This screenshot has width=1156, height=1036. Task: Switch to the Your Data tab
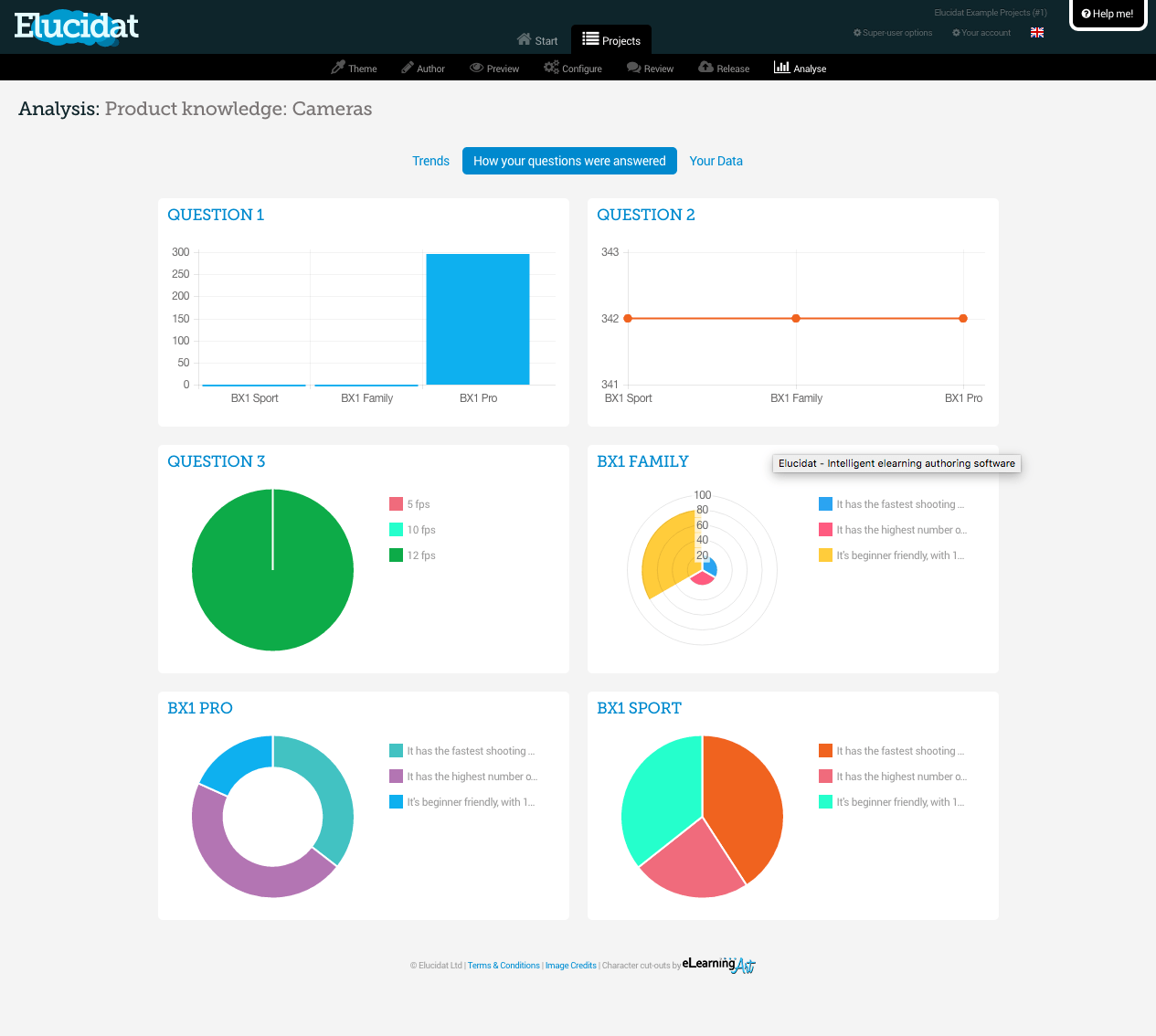[716, 161]
